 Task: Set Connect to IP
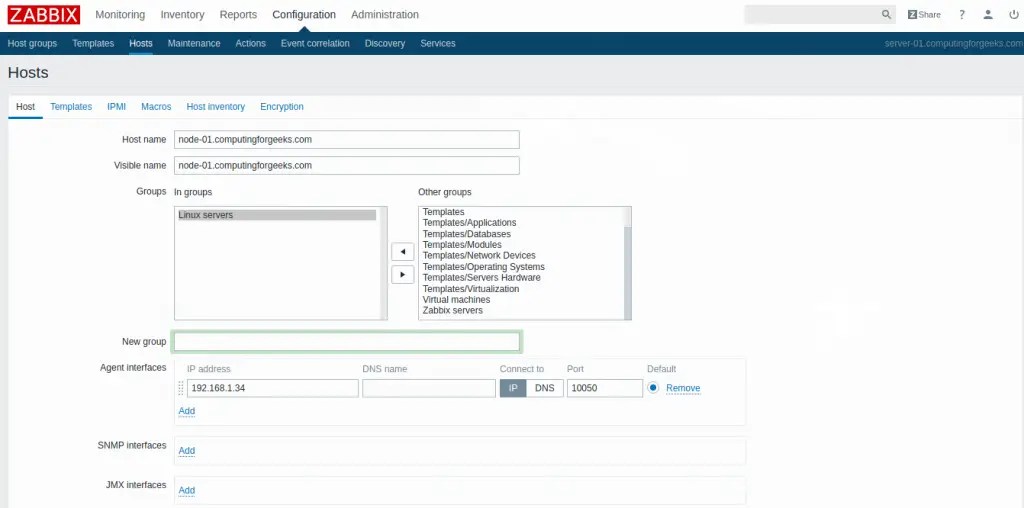[x=513, y=388]
